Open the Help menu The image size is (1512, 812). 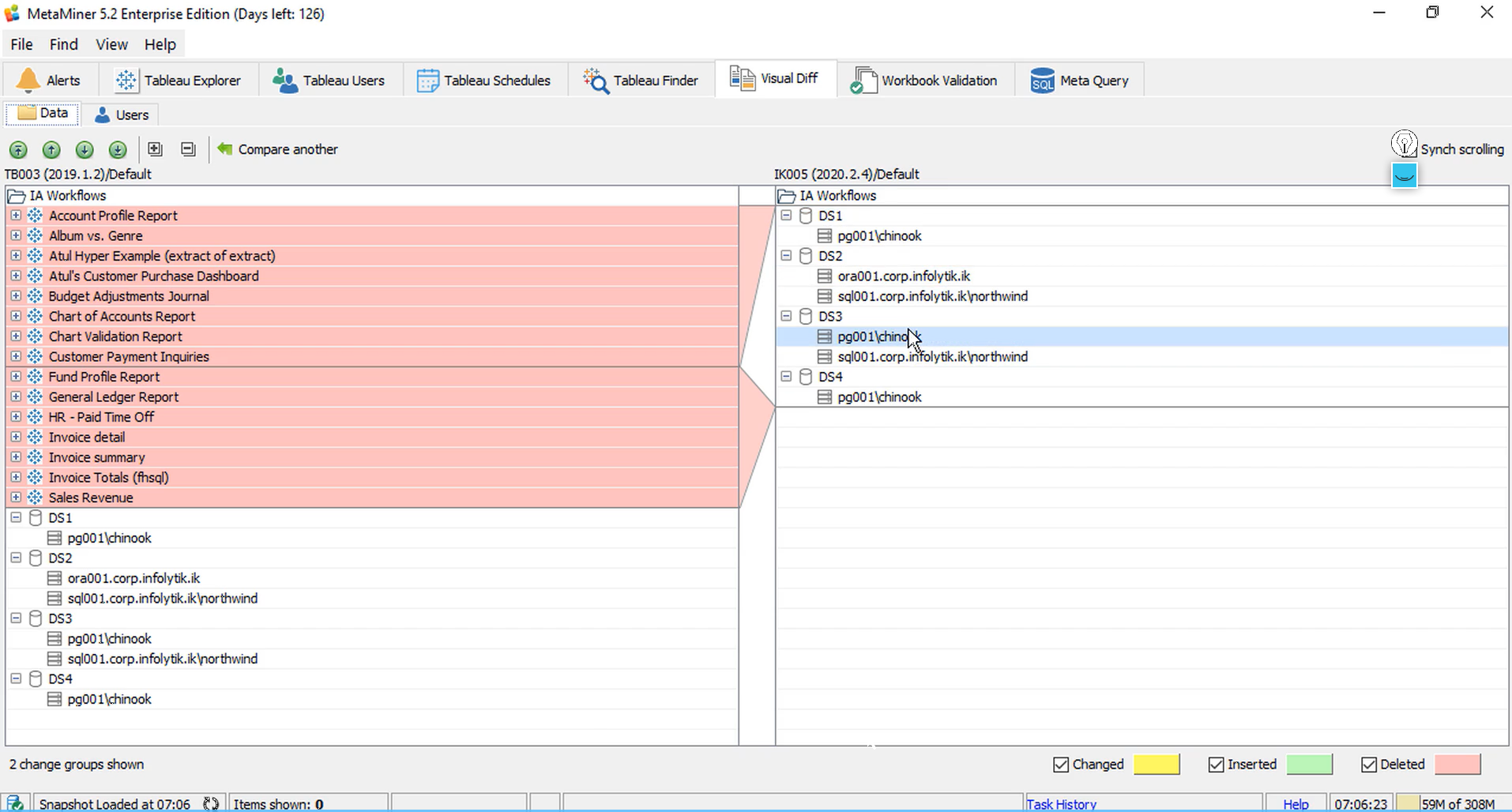(x=160, y=44)
